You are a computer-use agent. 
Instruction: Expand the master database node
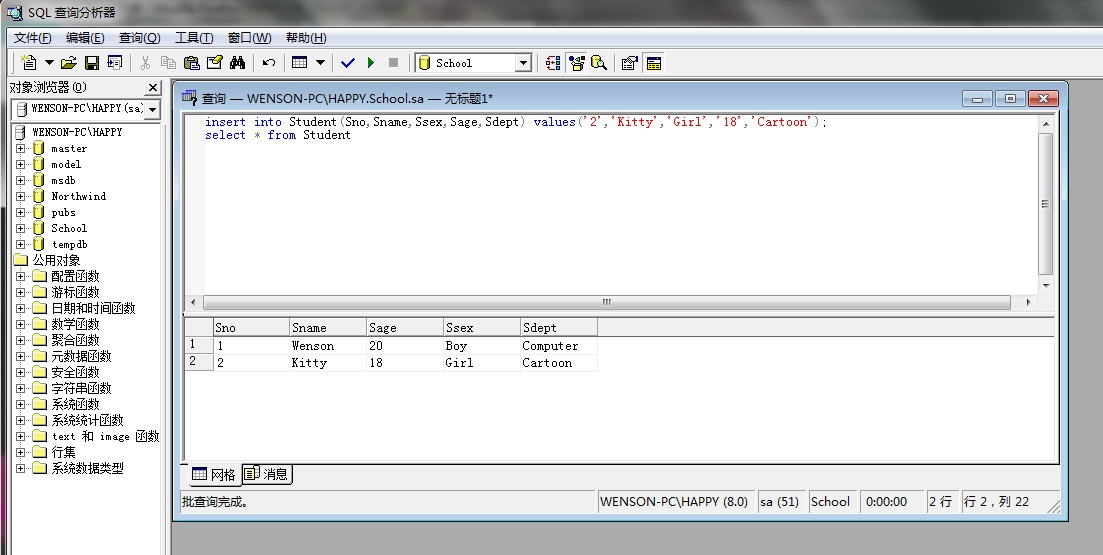point(20,148)
